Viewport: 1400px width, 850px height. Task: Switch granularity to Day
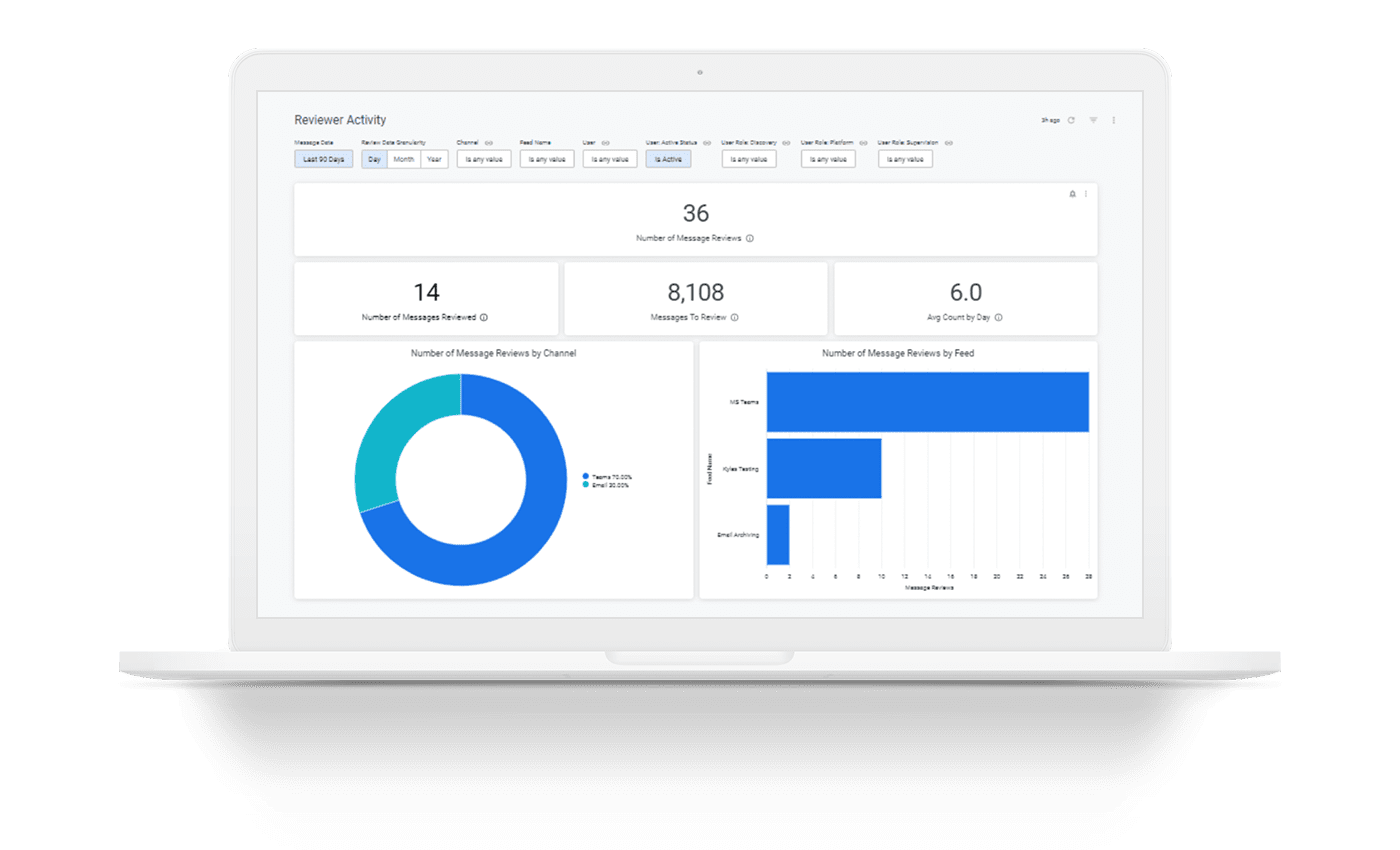[373, 158]
